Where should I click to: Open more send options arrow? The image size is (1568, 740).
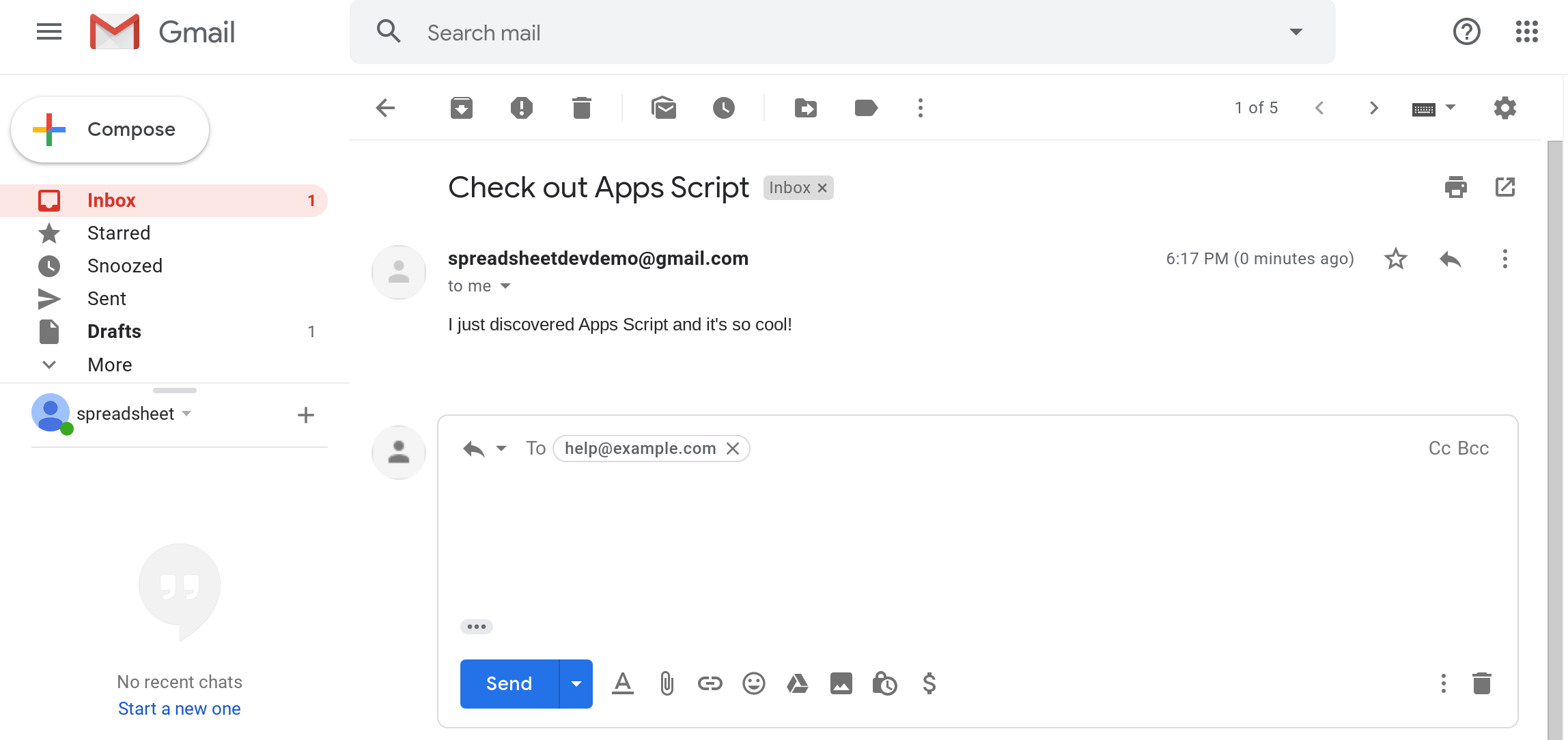point(576,684)
